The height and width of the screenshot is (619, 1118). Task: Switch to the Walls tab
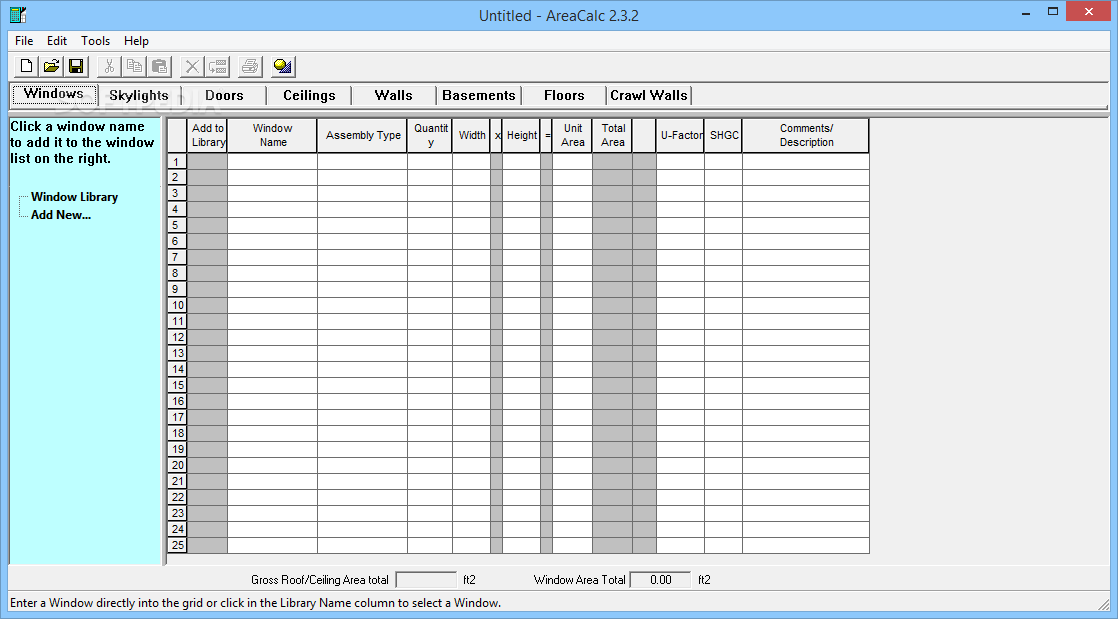tap(394, 96)
